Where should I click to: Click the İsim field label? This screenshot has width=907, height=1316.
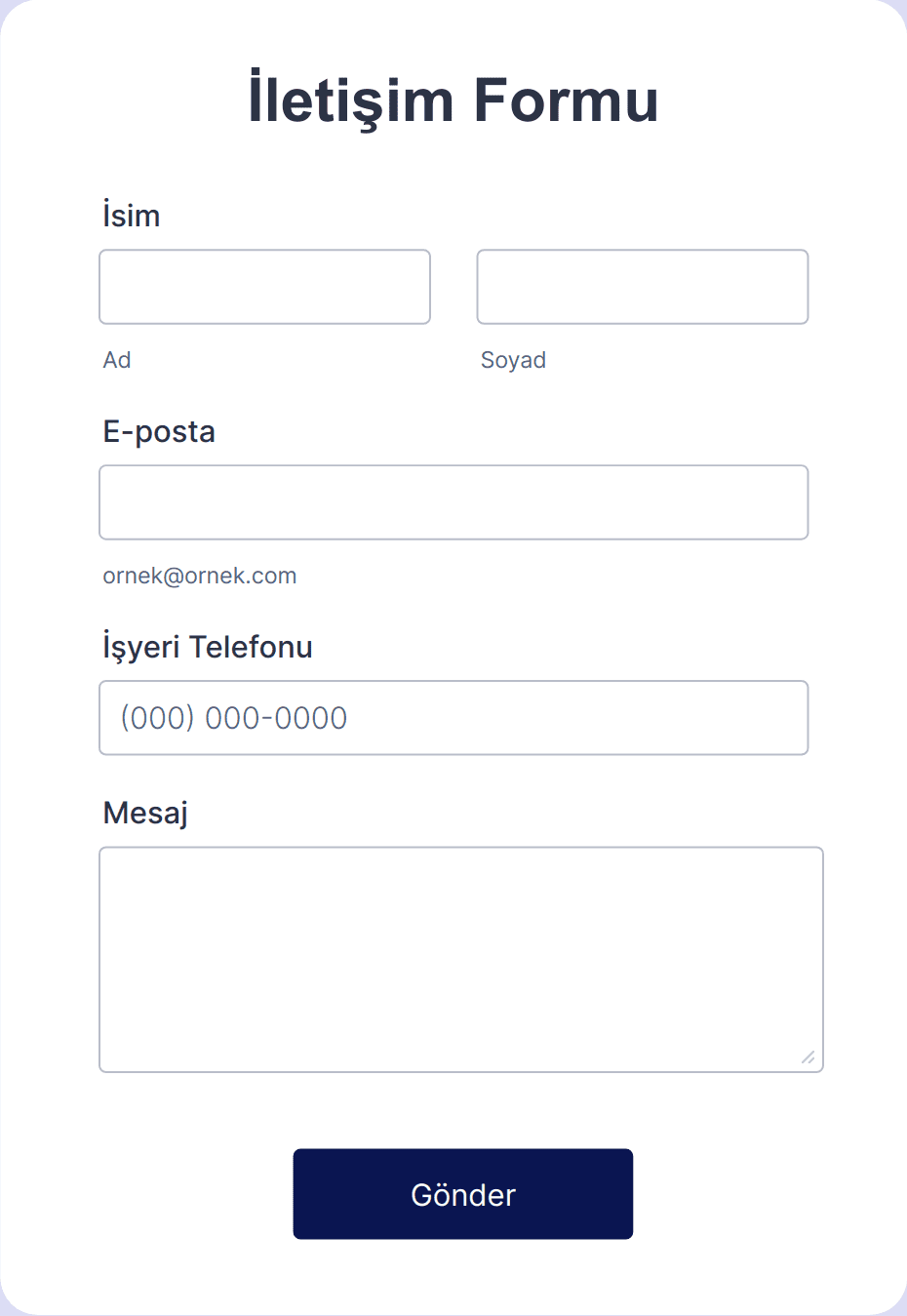pyautogui.click(x=132, y=216)
